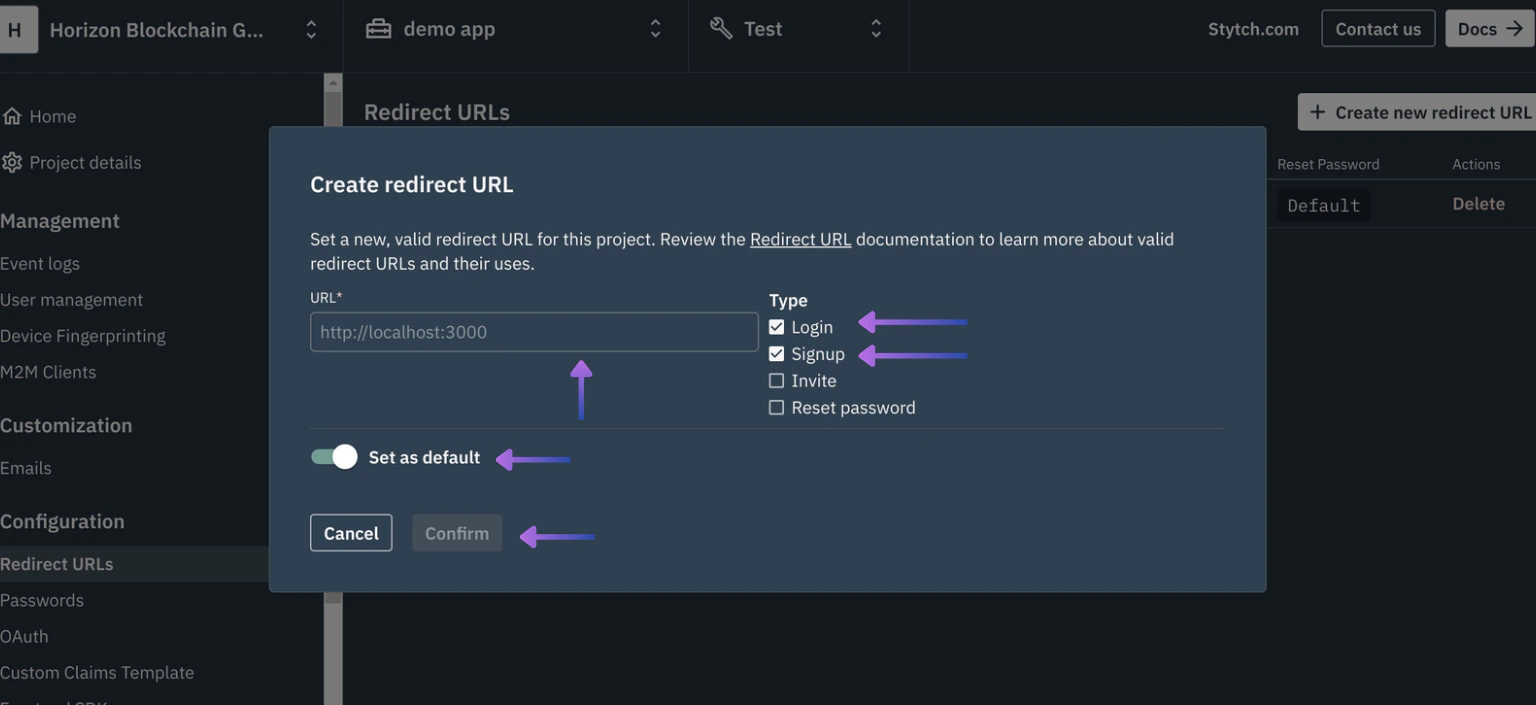Click the wrench icon next to Test
Viewport: 1536px width, 705px height.
(x=721, y=27)
